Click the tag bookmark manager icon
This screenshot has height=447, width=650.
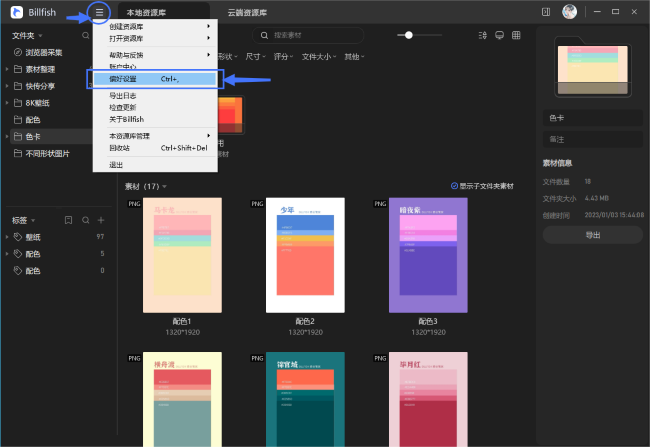click(x=68, y=219)
